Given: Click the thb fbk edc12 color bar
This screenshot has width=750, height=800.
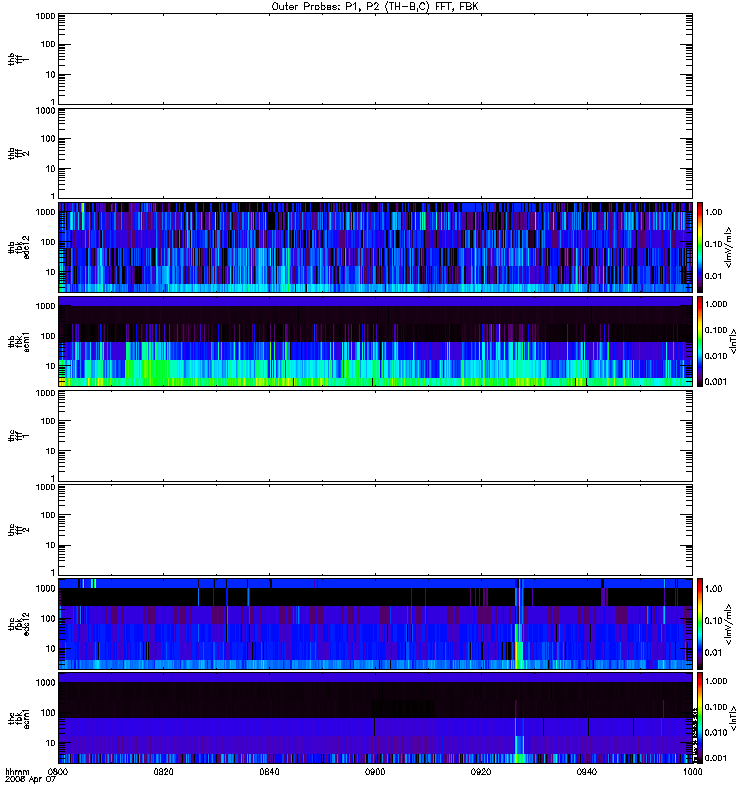Looking at the screenshot, I should pos(700,247).
